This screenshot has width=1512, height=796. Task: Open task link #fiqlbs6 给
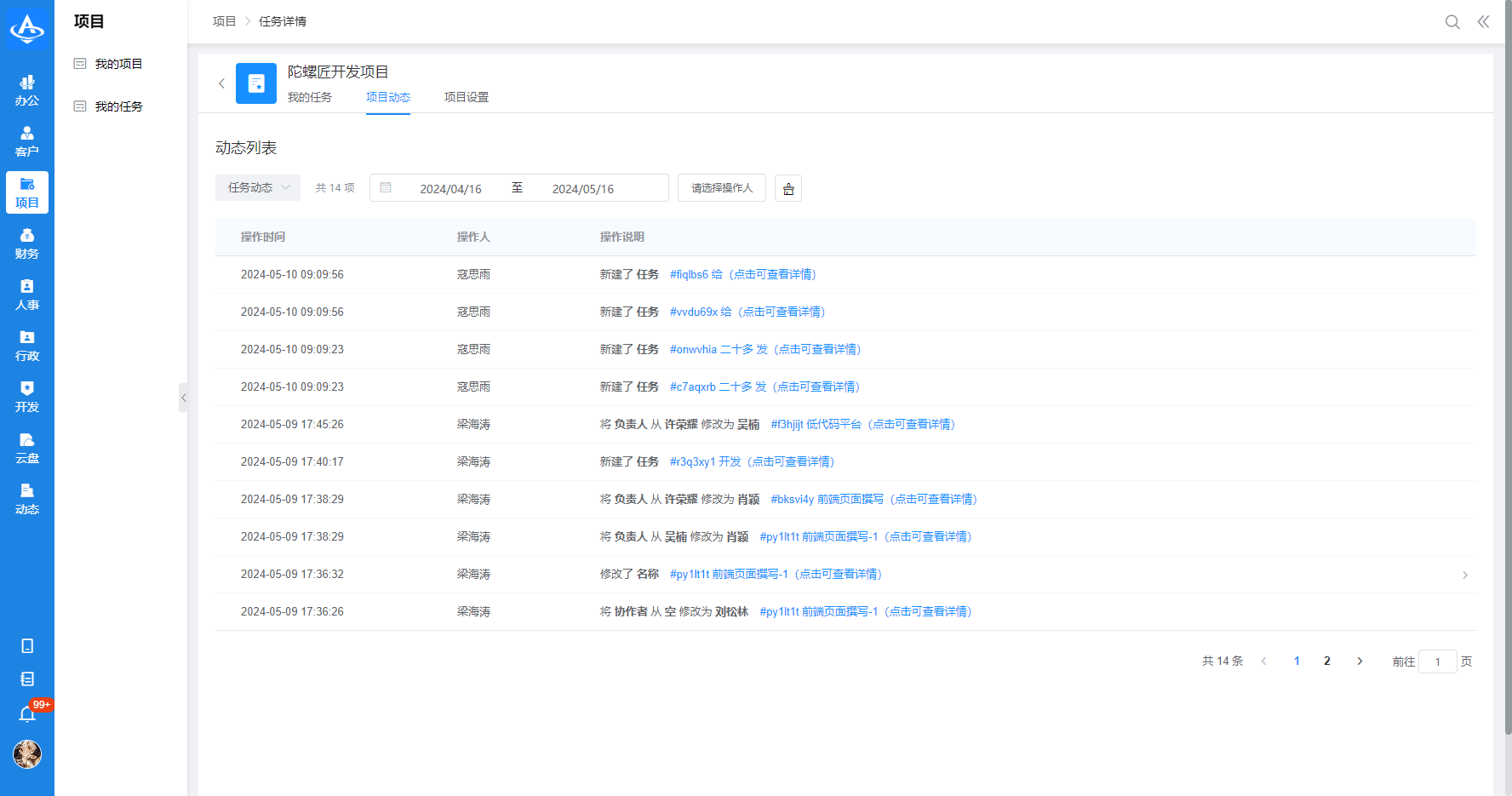(743, 274)
